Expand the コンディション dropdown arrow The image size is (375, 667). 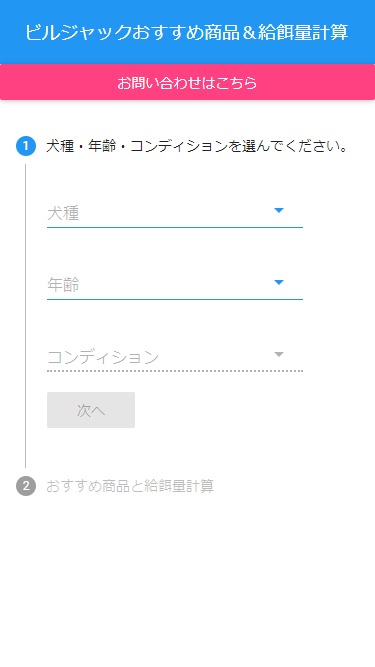(279, 354)
